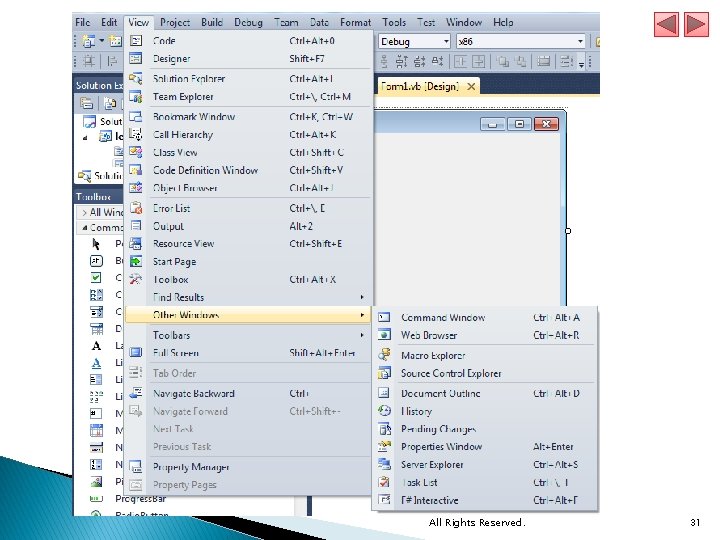Click the Task List icon

[x=384, y=482]
